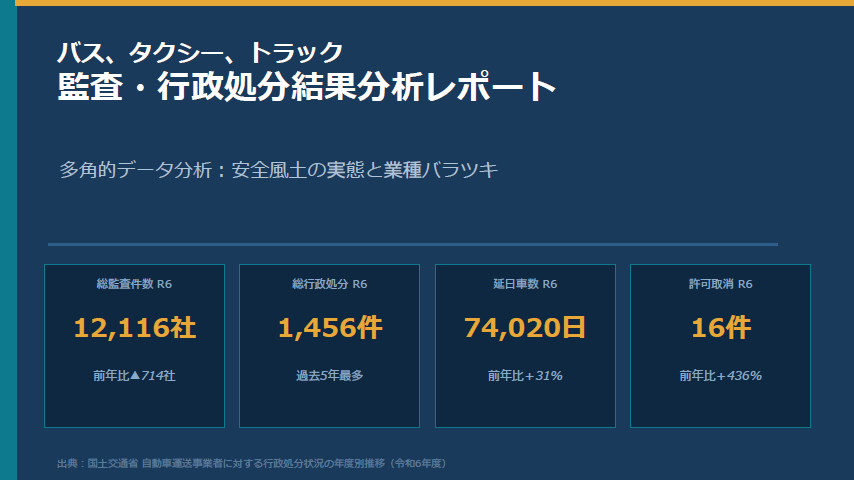854x480 pixels.
Task: Click the subtitle バス、タクシー、トラック
Action: coord(200,52)
